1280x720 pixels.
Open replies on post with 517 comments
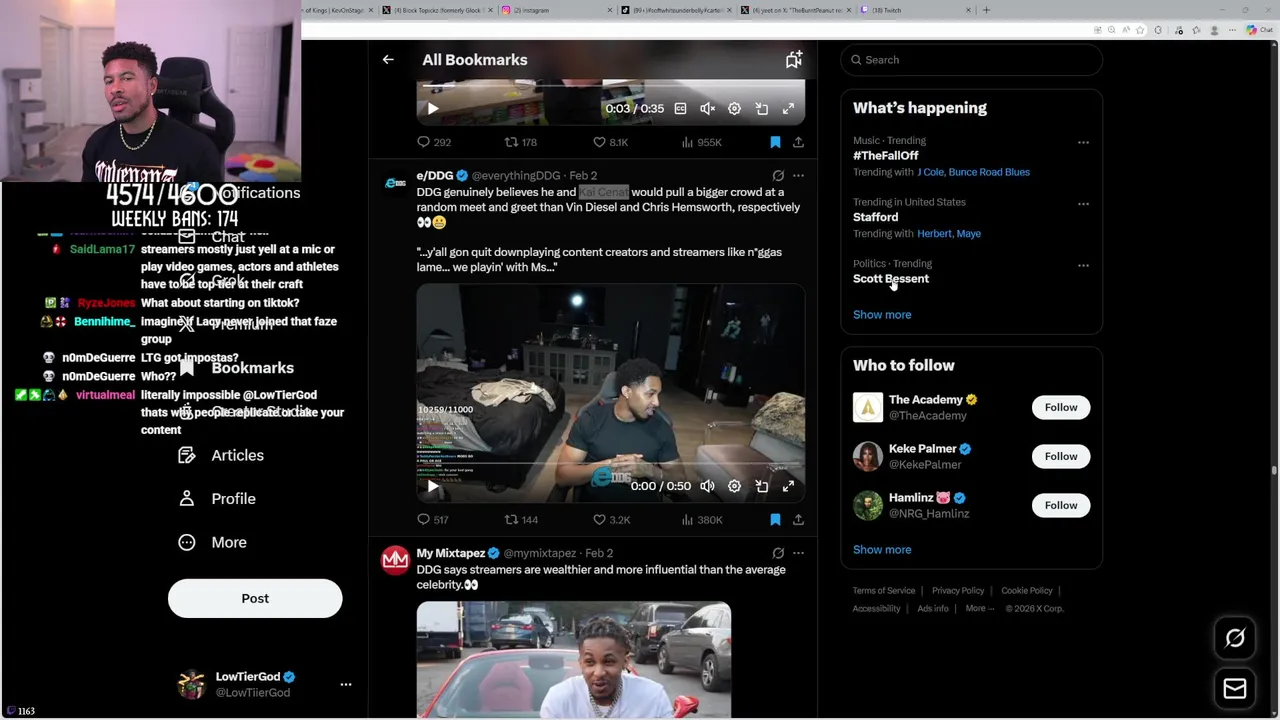click(x=433, y=520)
